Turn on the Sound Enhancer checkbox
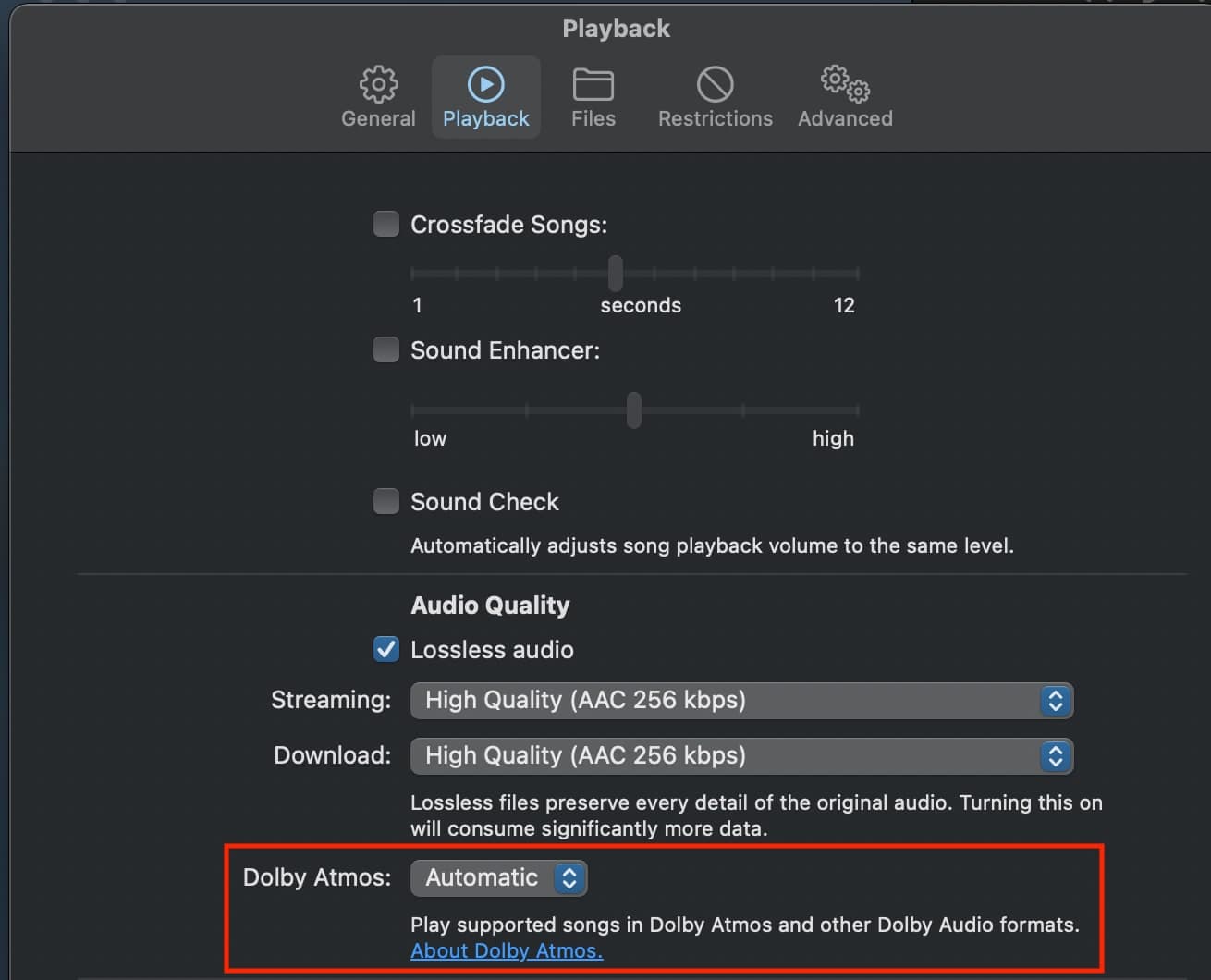Image resolution: width=1211 pixels, height=980 pixels. pyautogui.click(x=385, y=349)
